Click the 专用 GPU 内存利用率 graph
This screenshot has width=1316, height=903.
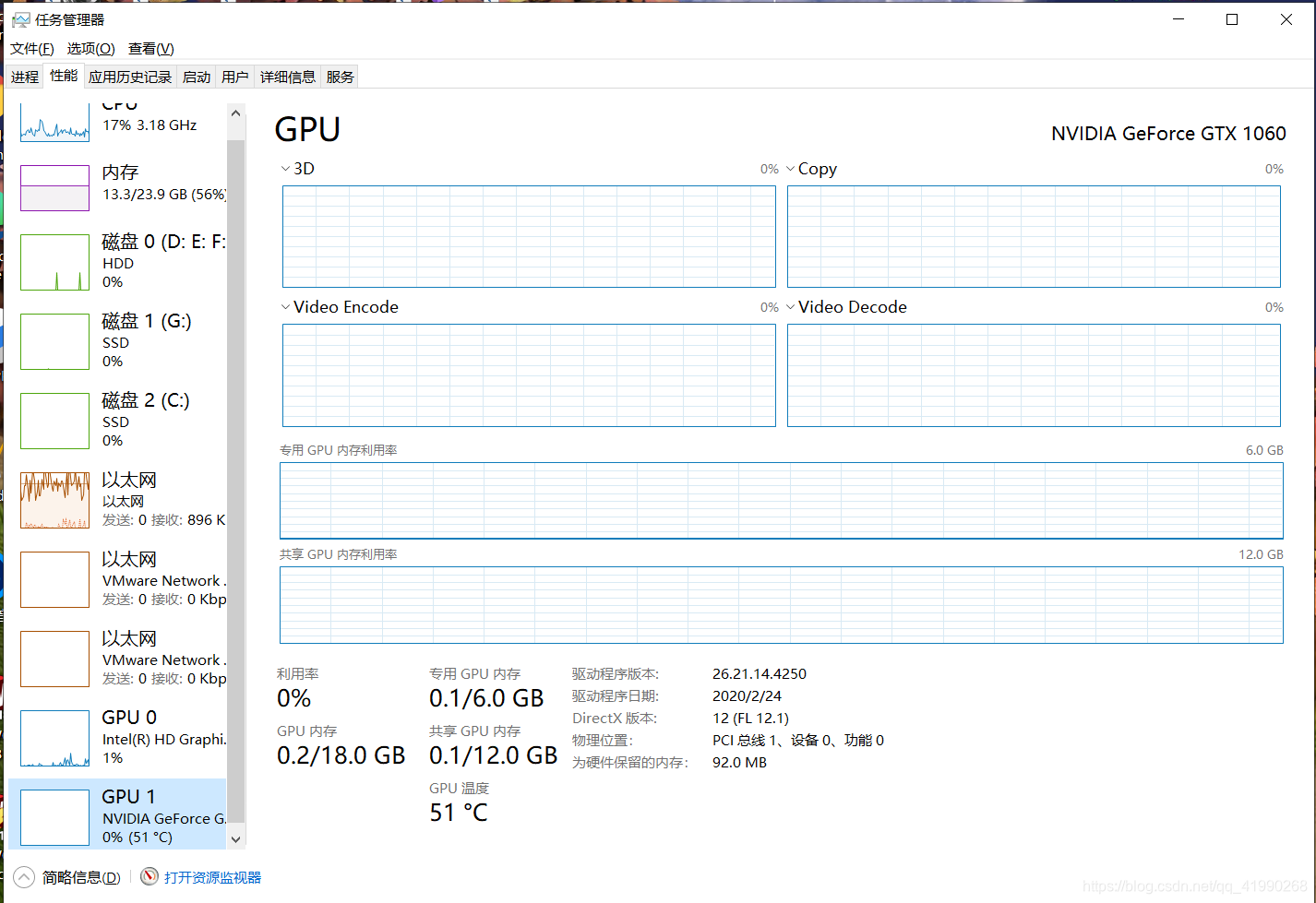click(782, 501)
